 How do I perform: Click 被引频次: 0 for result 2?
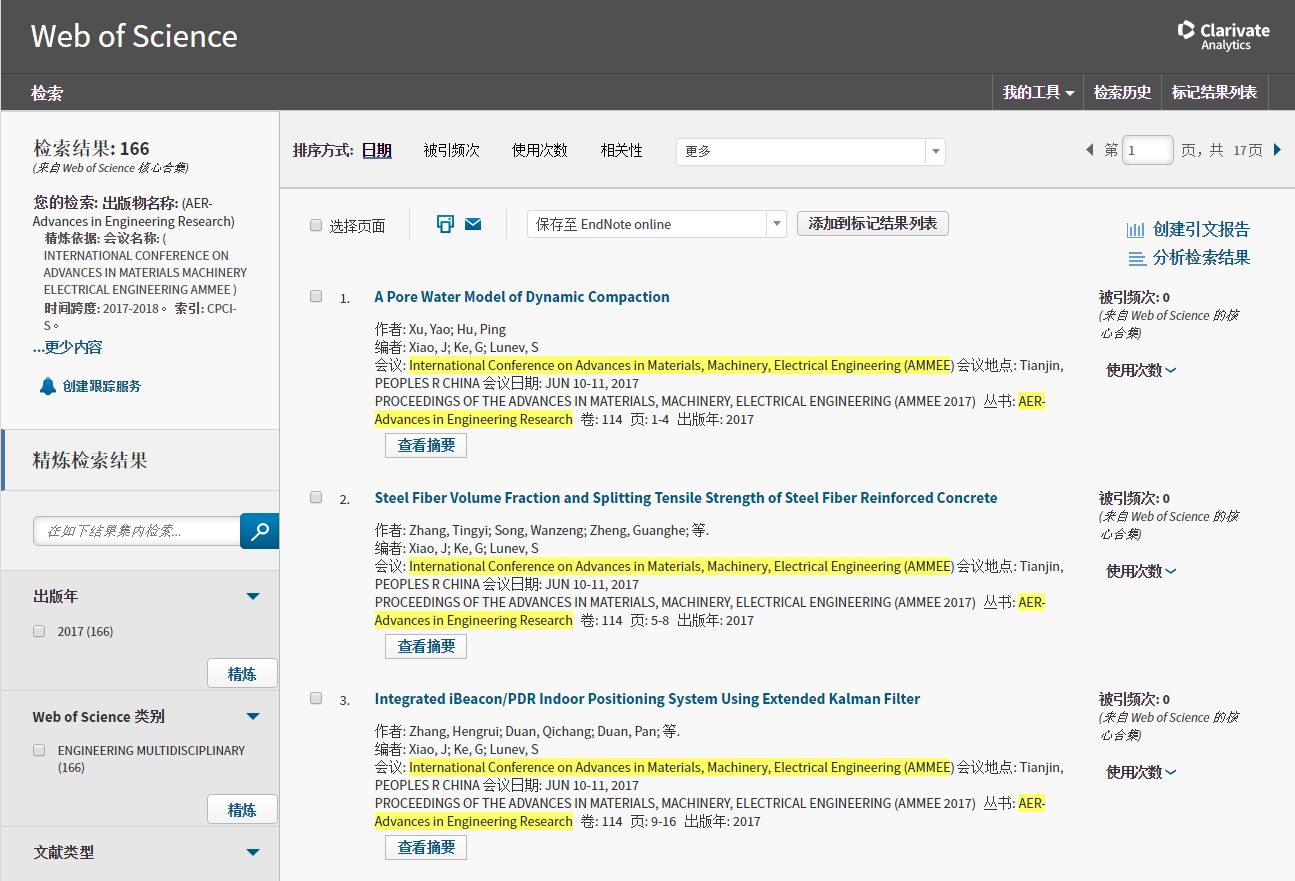[x=1134, y=498]
